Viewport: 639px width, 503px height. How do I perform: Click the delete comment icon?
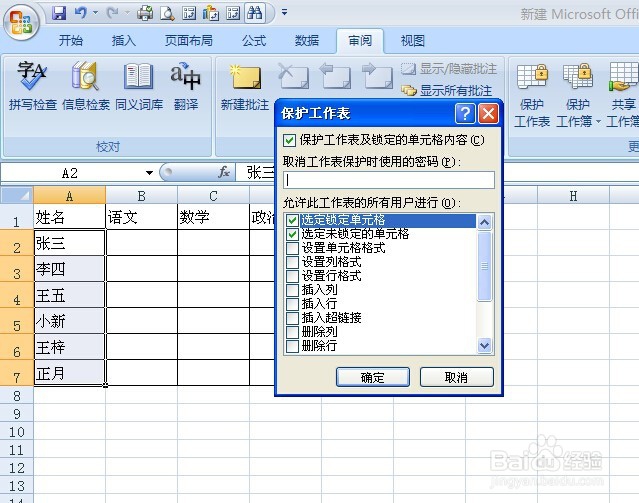tap(293, 75)
